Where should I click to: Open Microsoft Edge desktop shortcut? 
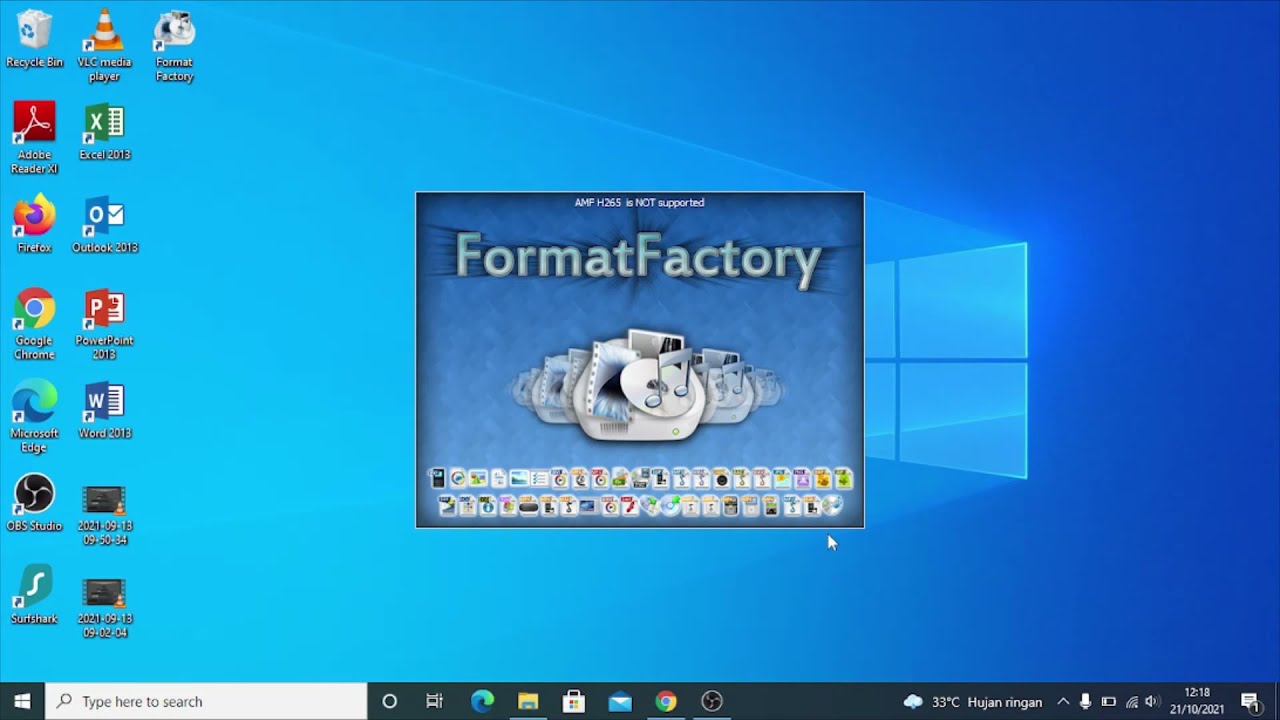click(34, 418)
